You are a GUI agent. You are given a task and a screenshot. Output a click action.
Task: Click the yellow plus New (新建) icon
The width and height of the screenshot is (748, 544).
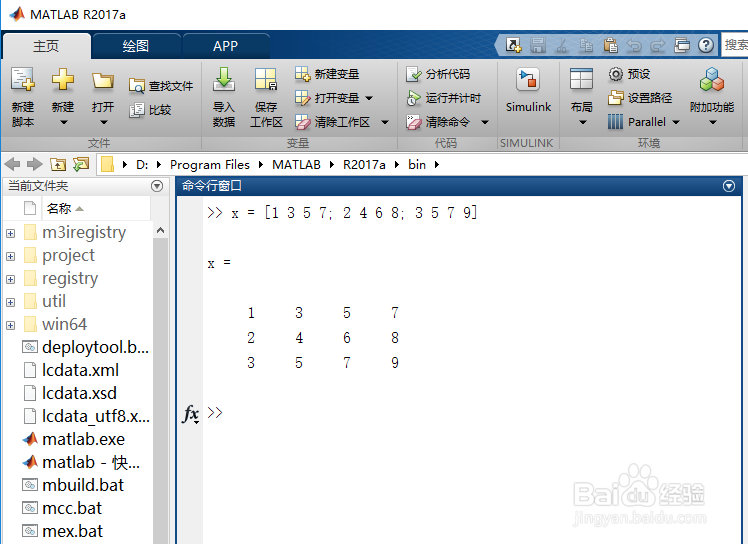[62, 79]
